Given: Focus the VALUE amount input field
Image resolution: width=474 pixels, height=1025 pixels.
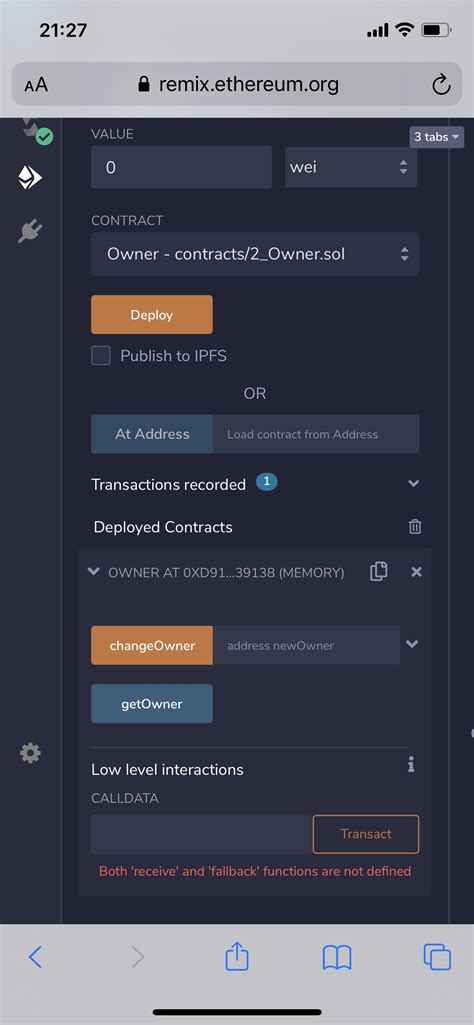Looking at the screenshot, I should 181,167.
